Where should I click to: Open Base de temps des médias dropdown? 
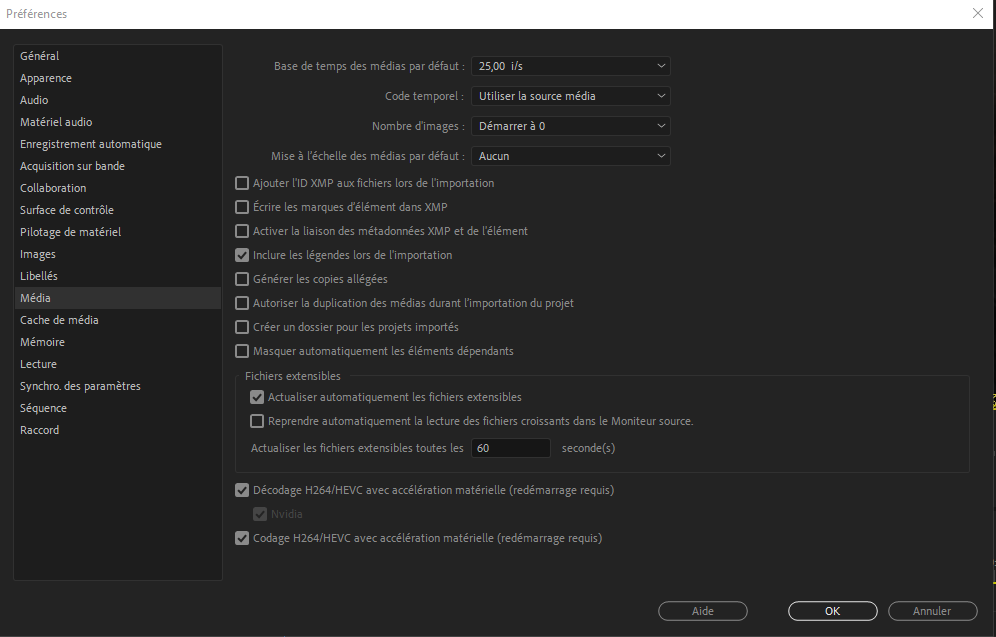point(570,66)
